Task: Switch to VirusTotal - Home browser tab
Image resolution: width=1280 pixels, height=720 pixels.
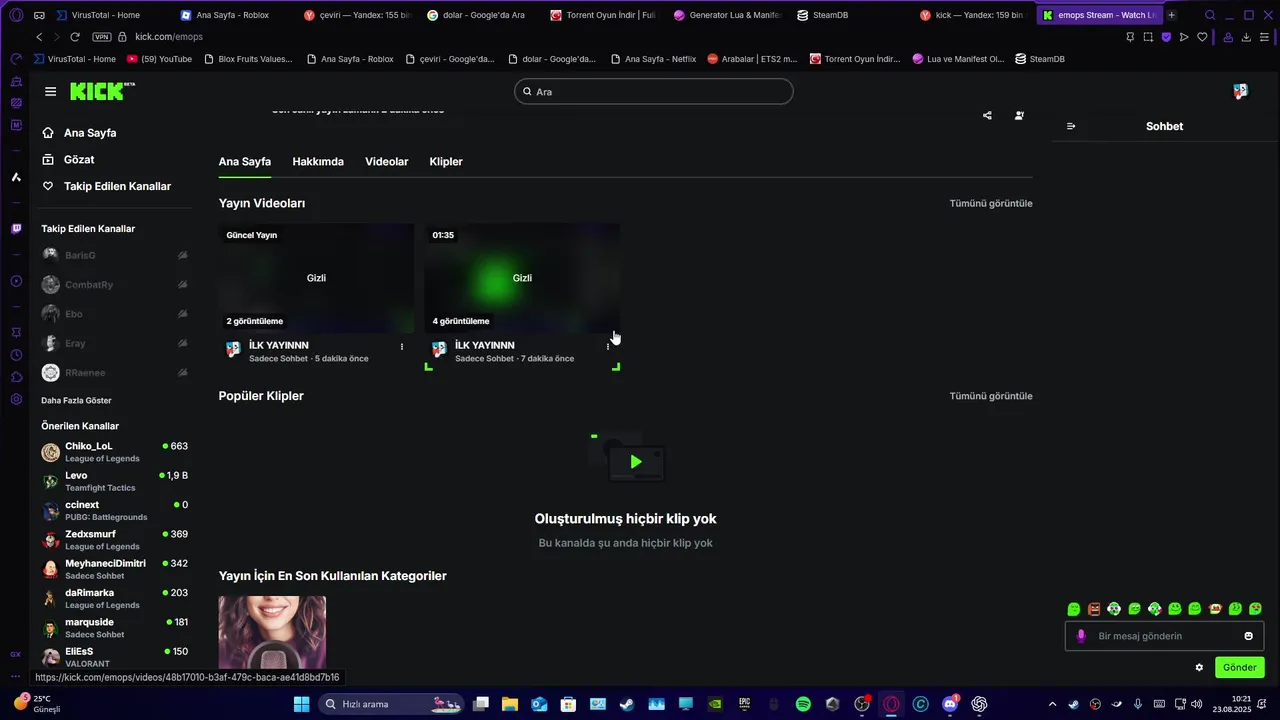Action: pos(108,15)
